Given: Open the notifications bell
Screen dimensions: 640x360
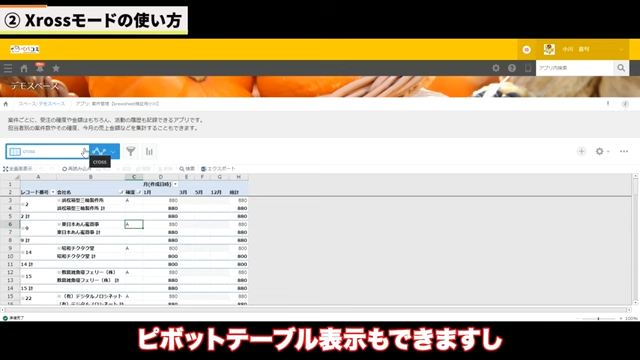Looking at the screenshot, I should pyautogui.click(x=40, y=68).
